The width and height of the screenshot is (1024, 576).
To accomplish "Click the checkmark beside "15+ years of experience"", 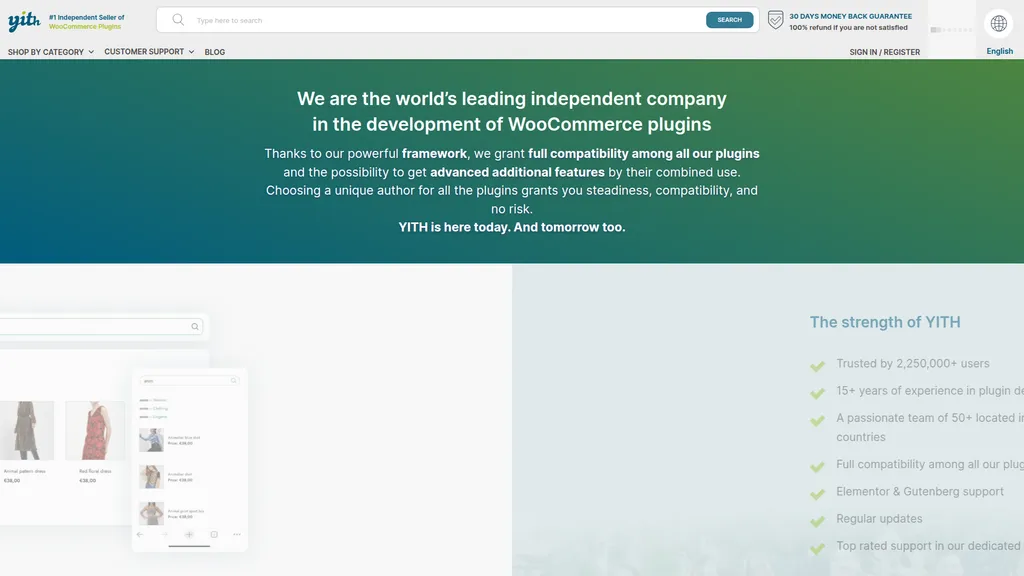I will click(x=817, y=393).
